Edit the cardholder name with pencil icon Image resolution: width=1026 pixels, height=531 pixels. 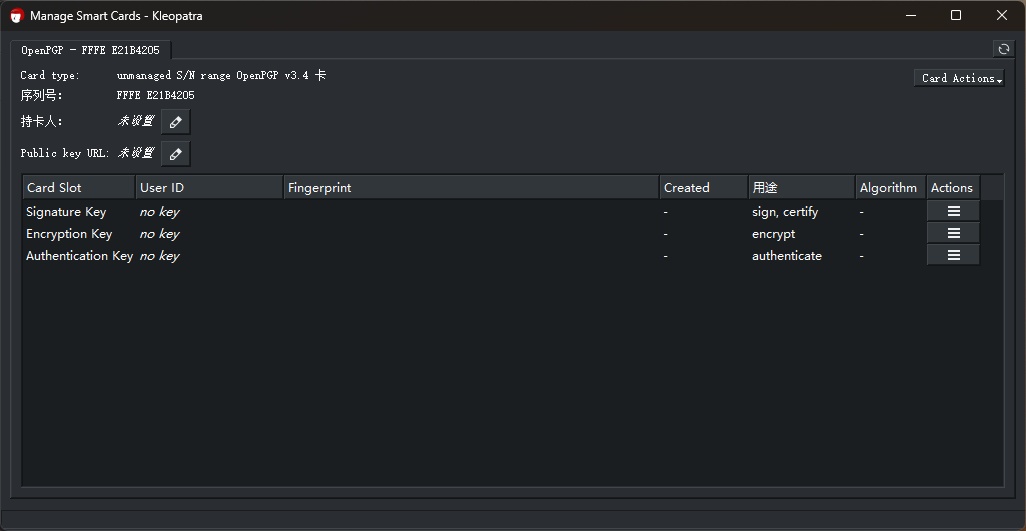[x=175, y=122]
